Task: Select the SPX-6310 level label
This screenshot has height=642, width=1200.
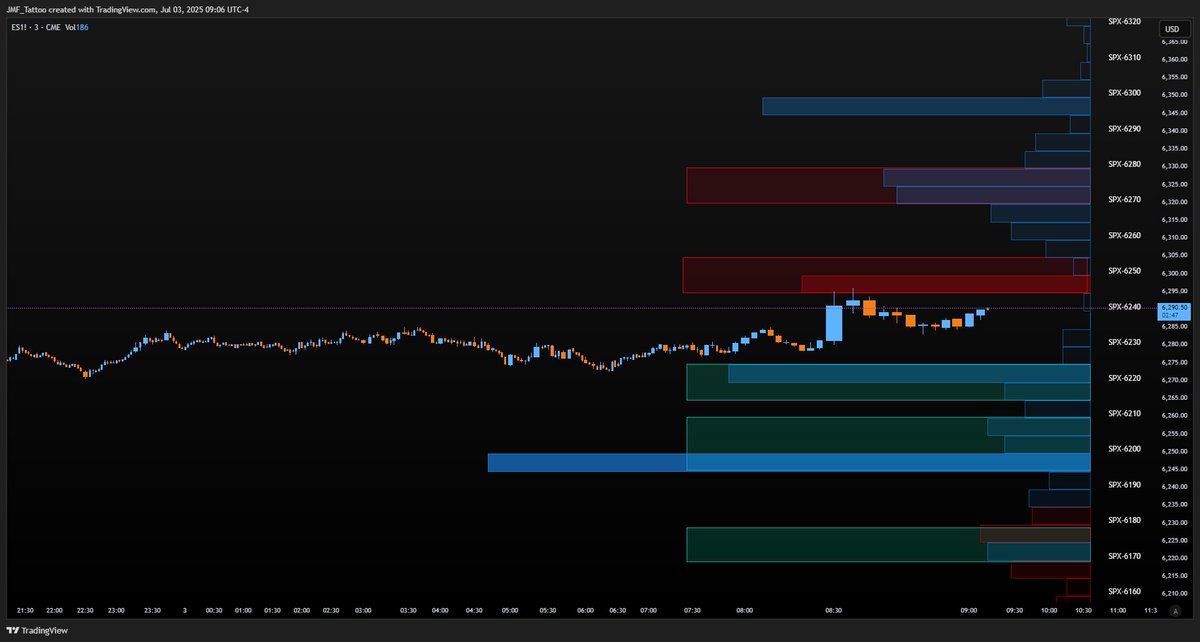Action: pos(1125,57)
